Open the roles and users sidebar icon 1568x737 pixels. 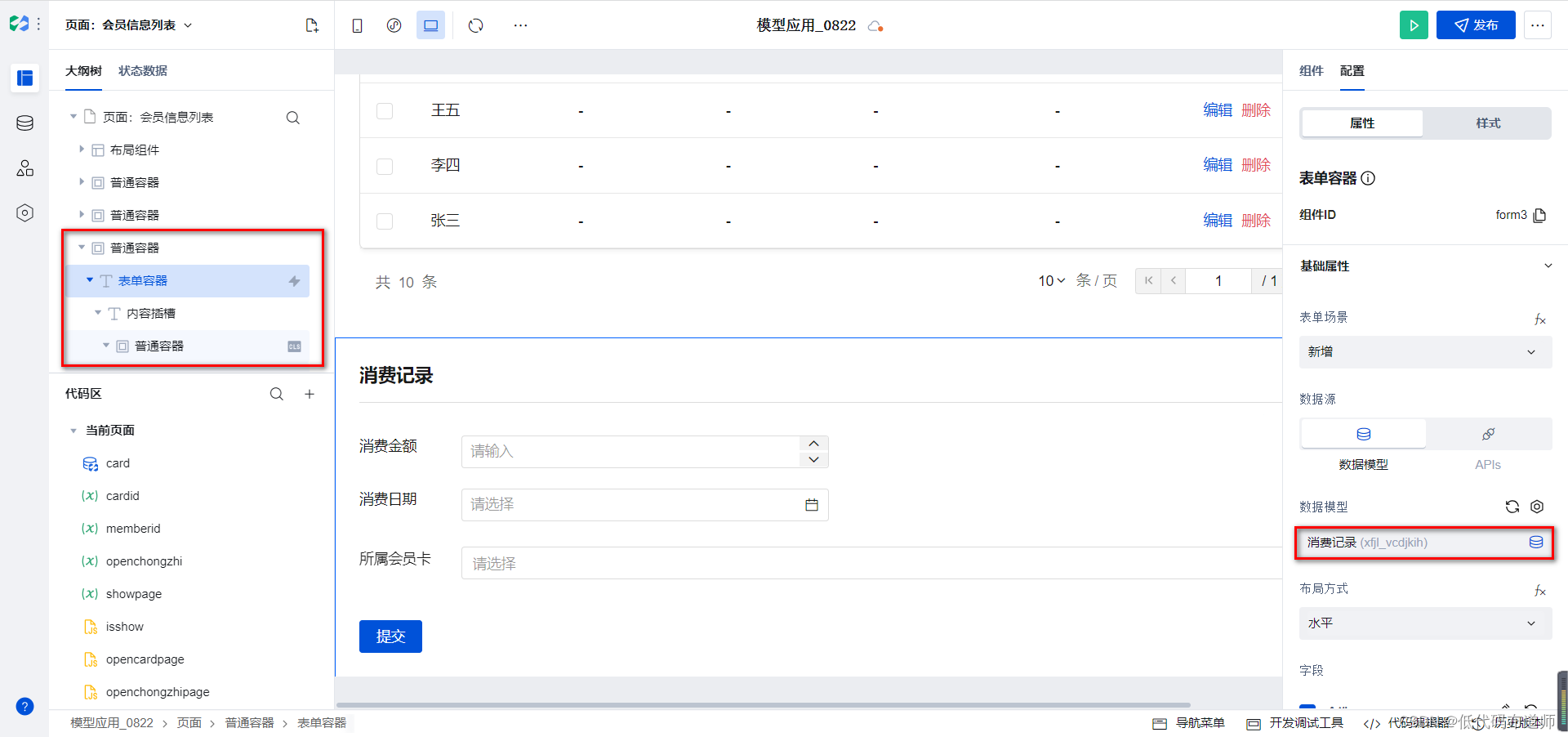pos(24,168)
